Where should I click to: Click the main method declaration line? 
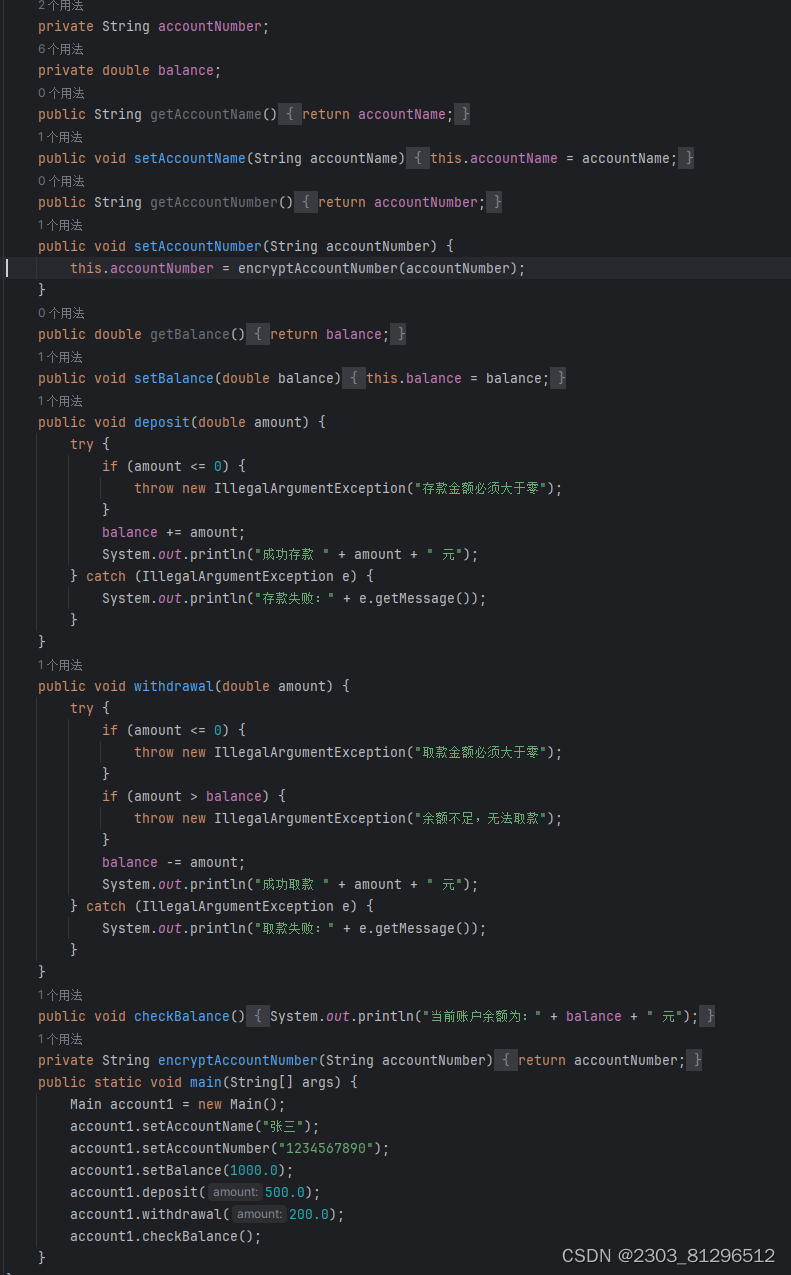198,1082
